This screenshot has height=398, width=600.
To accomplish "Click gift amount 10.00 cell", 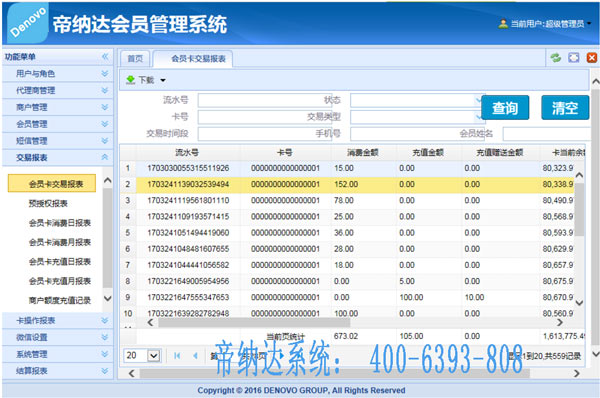I will click(x=474, y=297).
